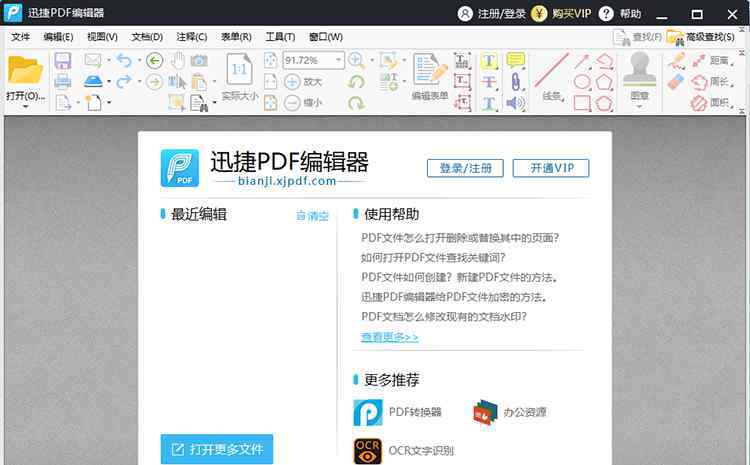Open the Edit (编辑(E)) menu

click(x=58, y=37)
